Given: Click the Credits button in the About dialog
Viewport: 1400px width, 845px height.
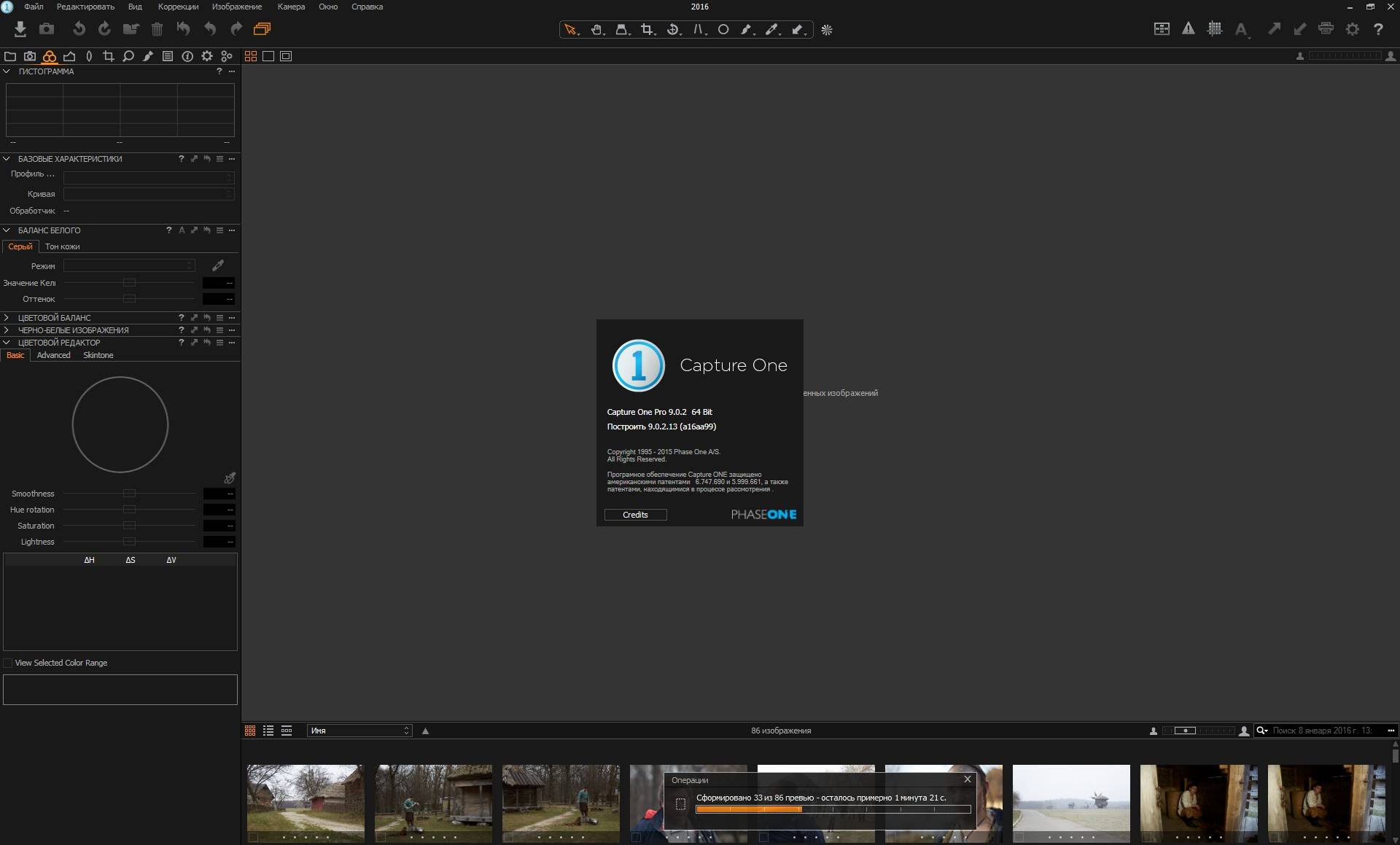Looking at the screenshot, I should 635,515.
